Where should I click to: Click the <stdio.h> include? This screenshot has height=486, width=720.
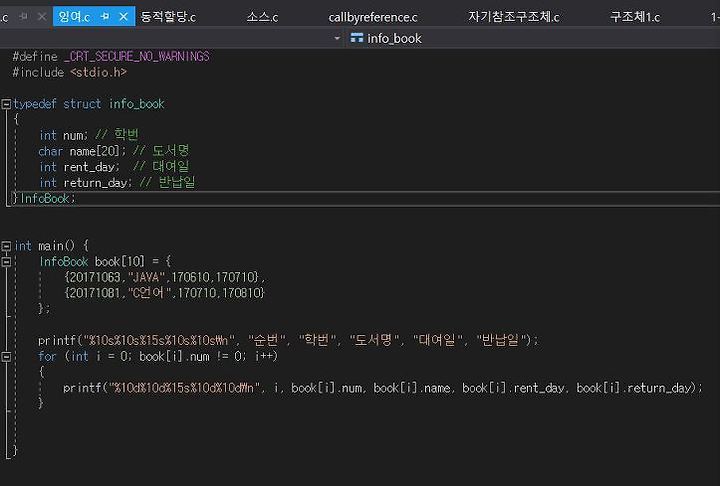98,73
